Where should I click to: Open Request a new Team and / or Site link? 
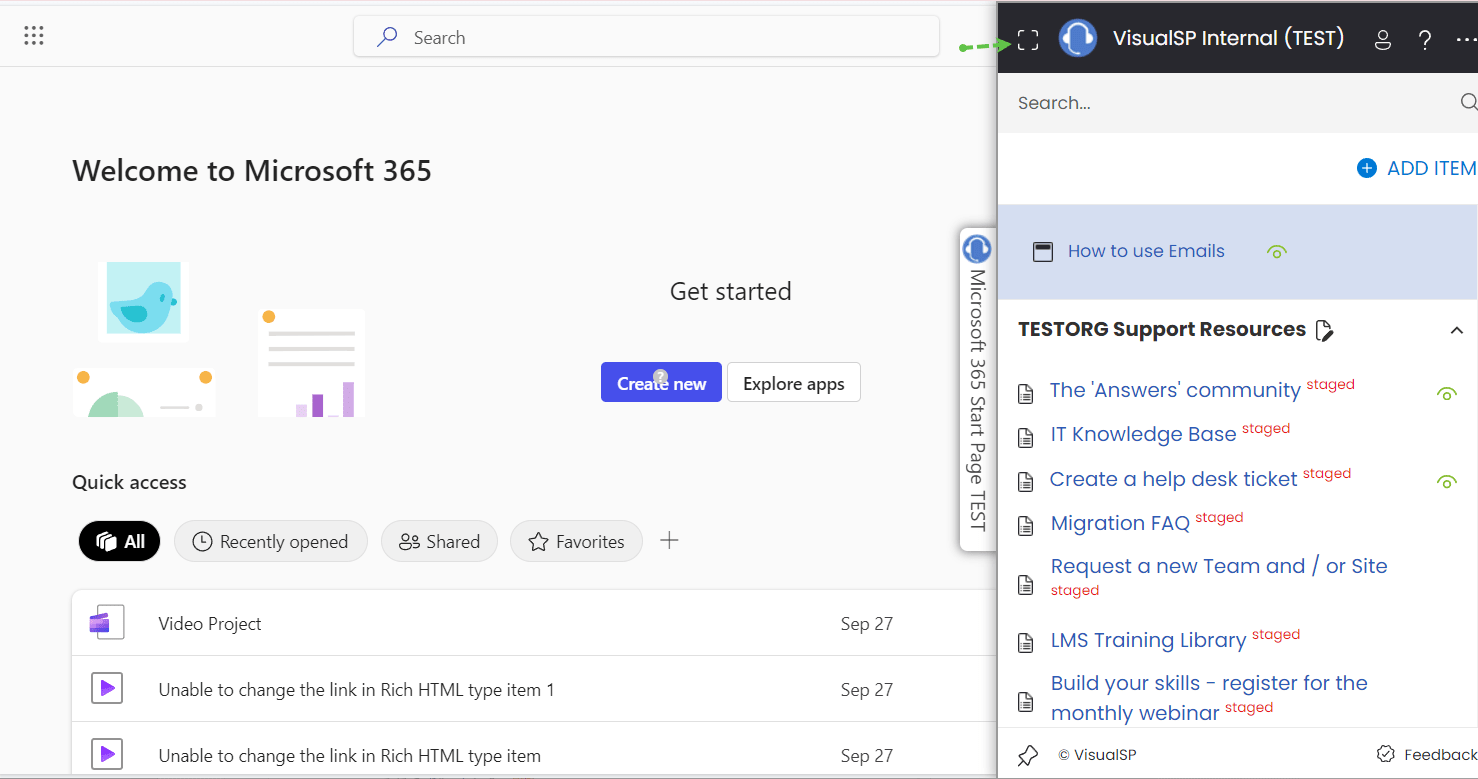[1219, 566]
